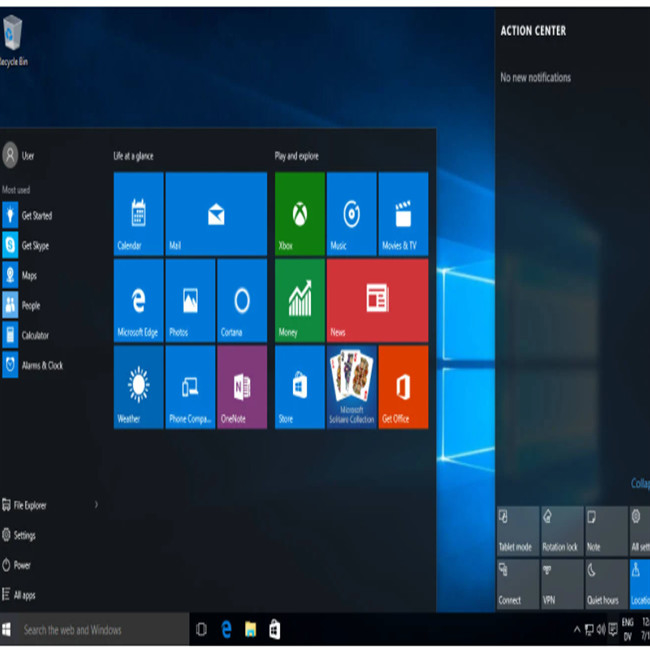Screen dimensions: 650x650
Task: Open the Weather tile
Action: [x=138, y=387]
